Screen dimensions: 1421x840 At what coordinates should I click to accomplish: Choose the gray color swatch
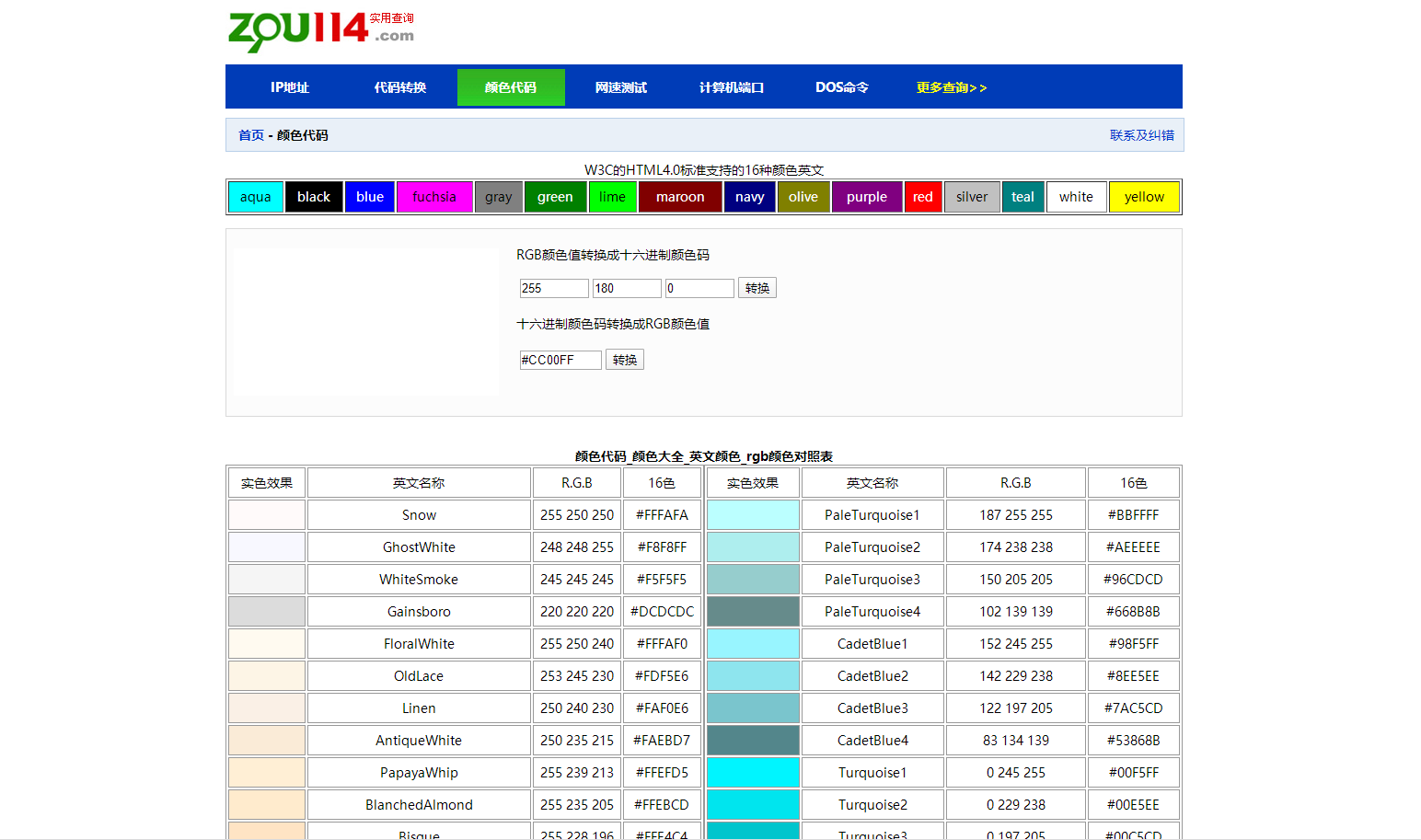pyautogui.click(x=499, y=197)
